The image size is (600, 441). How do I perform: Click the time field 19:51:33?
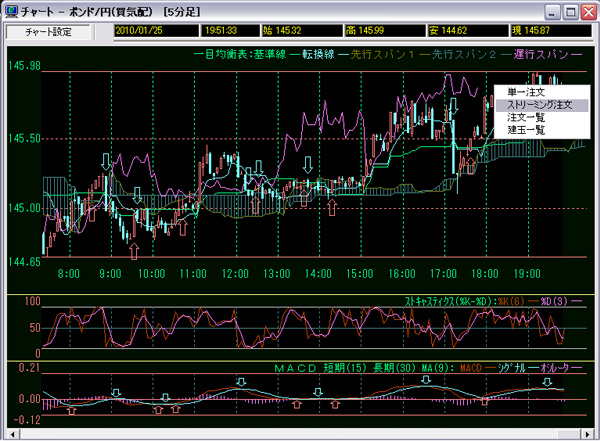[x=230, y=31]
